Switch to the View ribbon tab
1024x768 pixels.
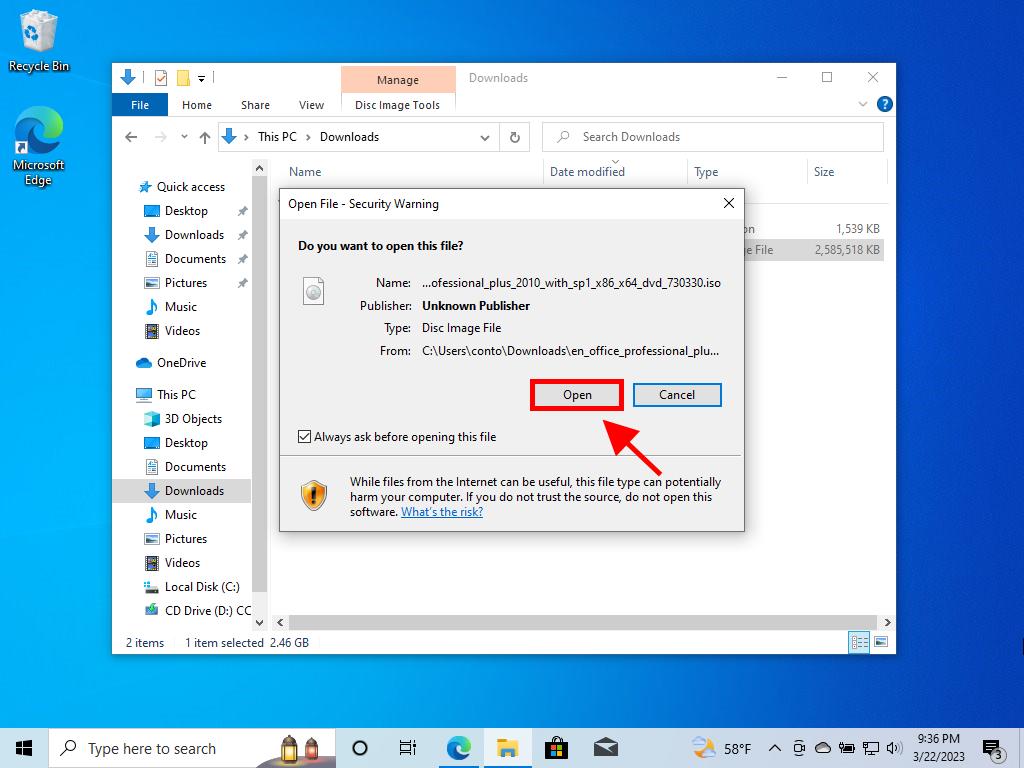(x=312, y=105)
